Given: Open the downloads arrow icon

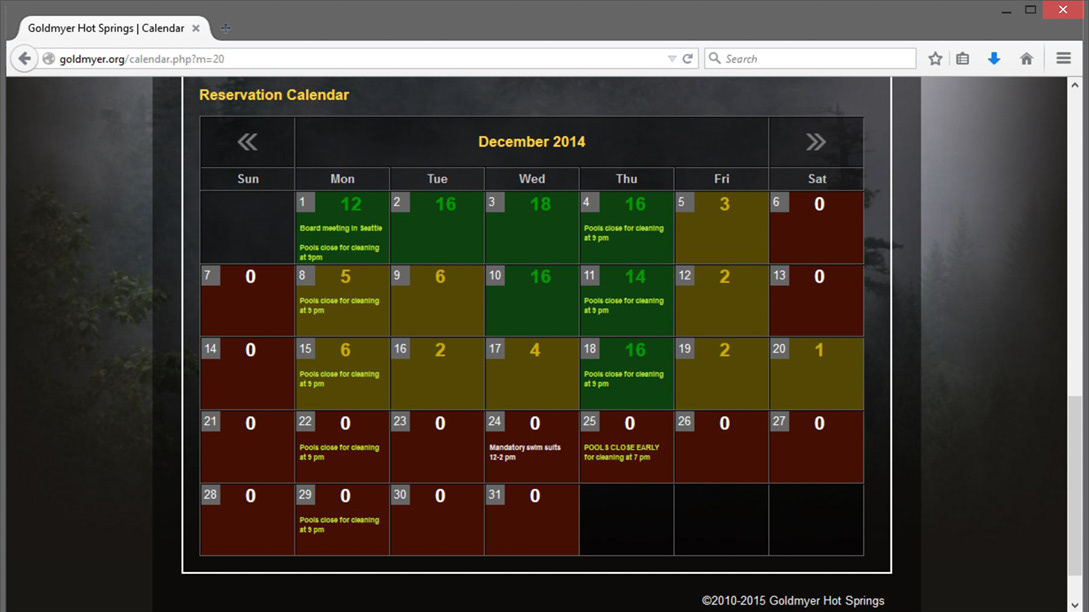Looking at the screenshot, I should click(x=994, y=59).
